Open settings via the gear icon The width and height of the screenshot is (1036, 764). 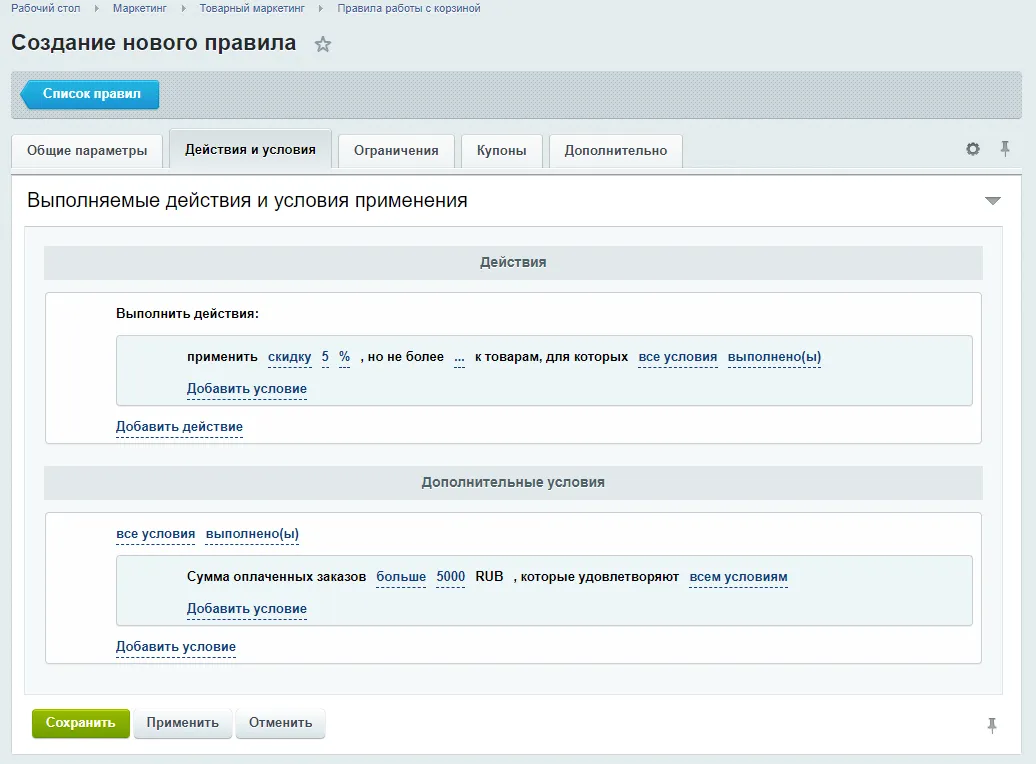[972, 148]
